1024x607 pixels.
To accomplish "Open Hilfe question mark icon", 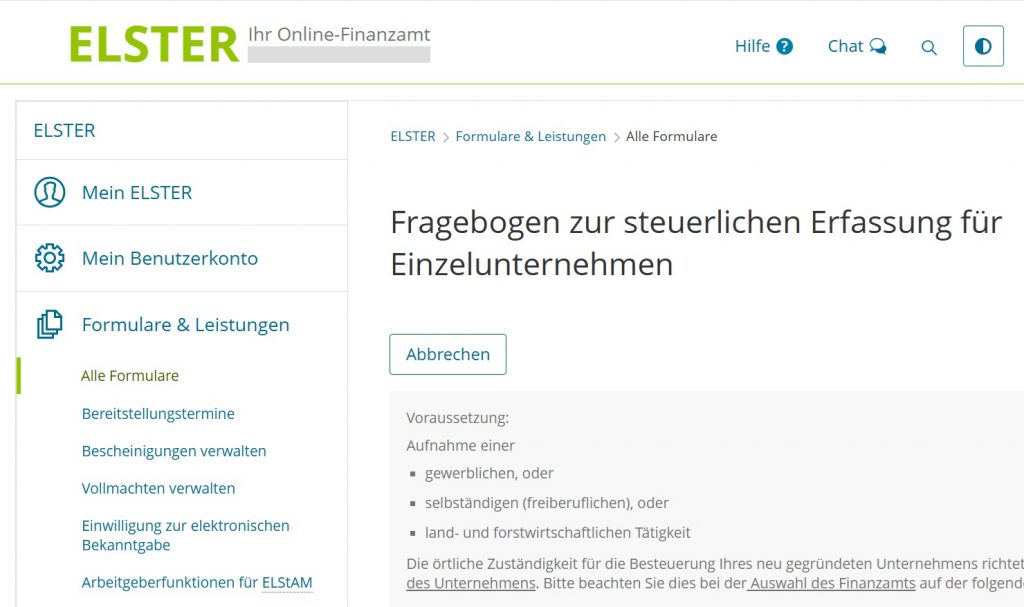I will [784, 46].
